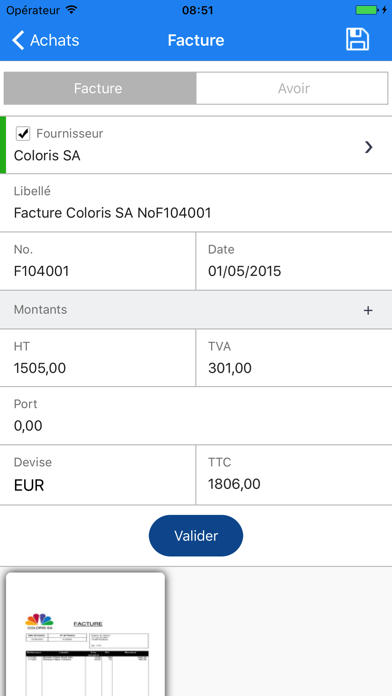
Task: Tap the plus icon in Montants
Action: (x=368, y=310)
